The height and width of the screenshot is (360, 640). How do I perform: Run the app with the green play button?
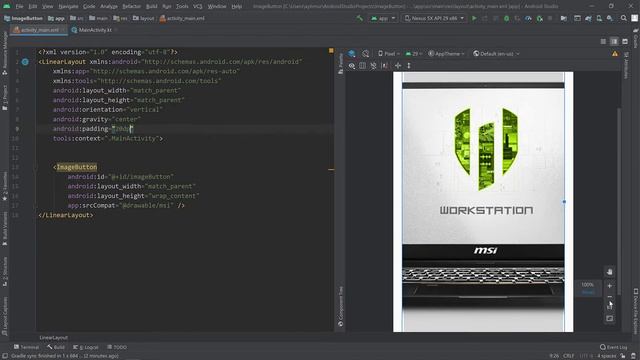coord(474,18)
